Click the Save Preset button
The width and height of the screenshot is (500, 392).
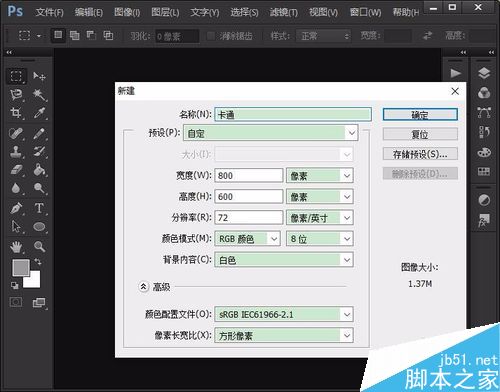tap(420, 154)
